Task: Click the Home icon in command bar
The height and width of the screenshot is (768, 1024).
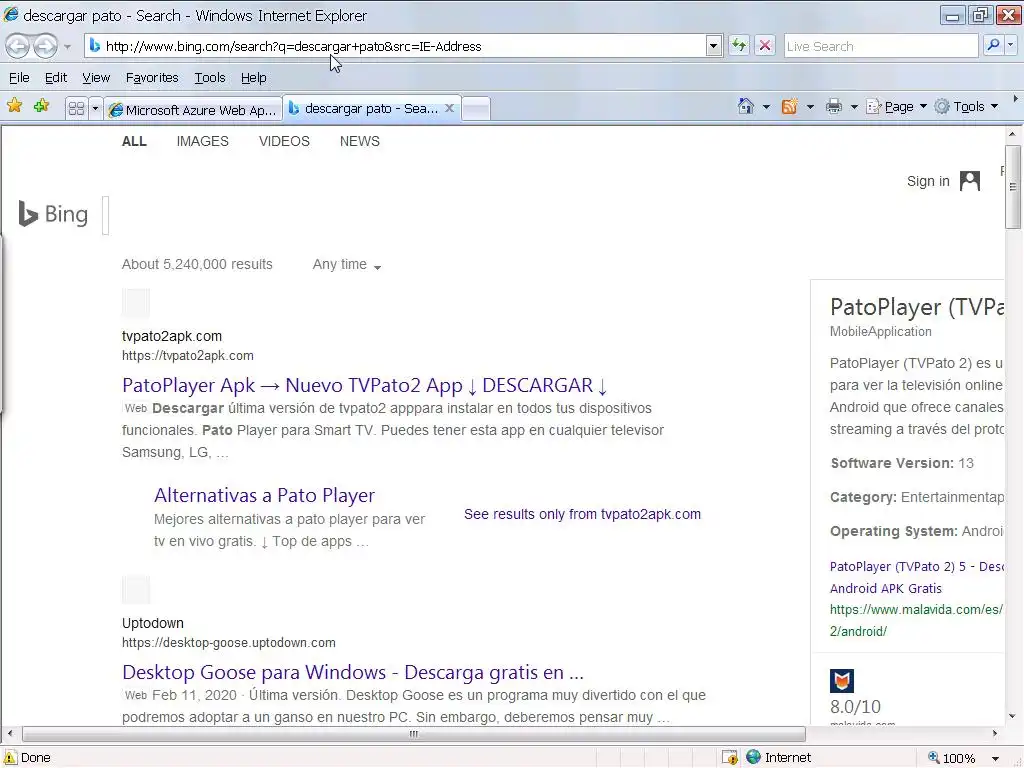Action: 746,106
